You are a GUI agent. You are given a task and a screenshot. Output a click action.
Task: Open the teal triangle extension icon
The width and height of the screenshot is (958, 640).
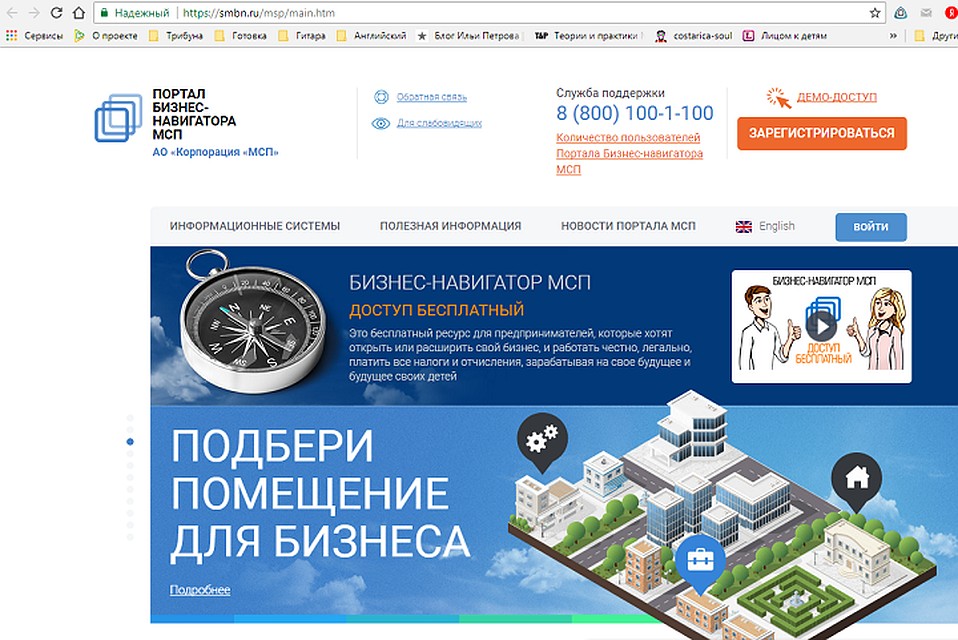900,13
